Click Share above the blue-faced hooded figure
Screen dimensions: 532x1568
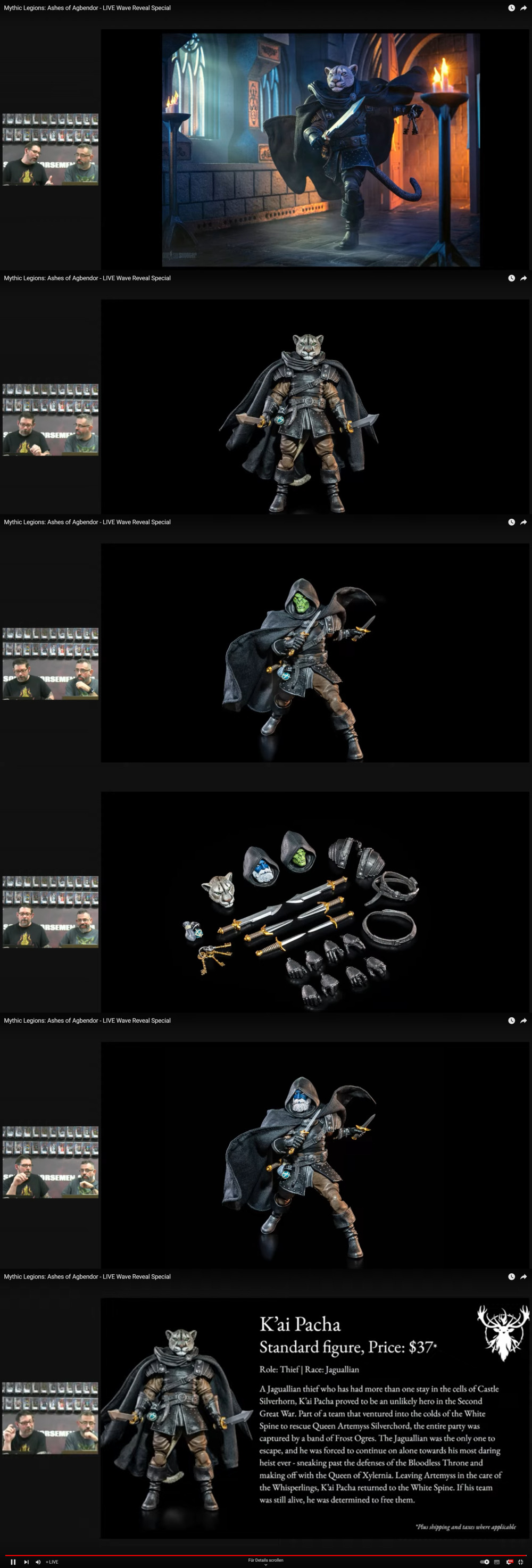[523, 1021]
